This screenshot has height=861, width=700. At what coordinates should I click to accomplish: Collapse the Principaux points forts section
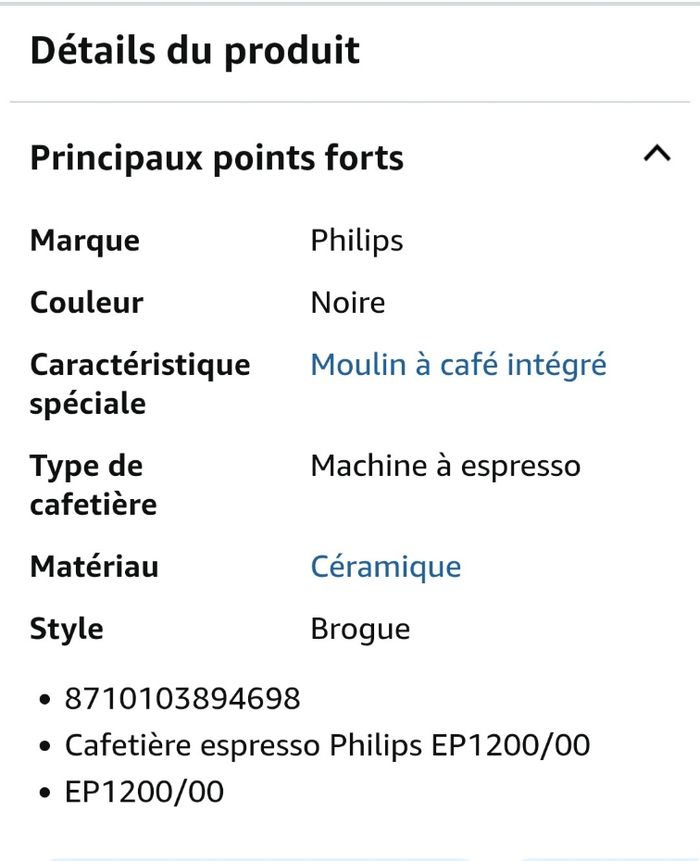coord(657,155)
